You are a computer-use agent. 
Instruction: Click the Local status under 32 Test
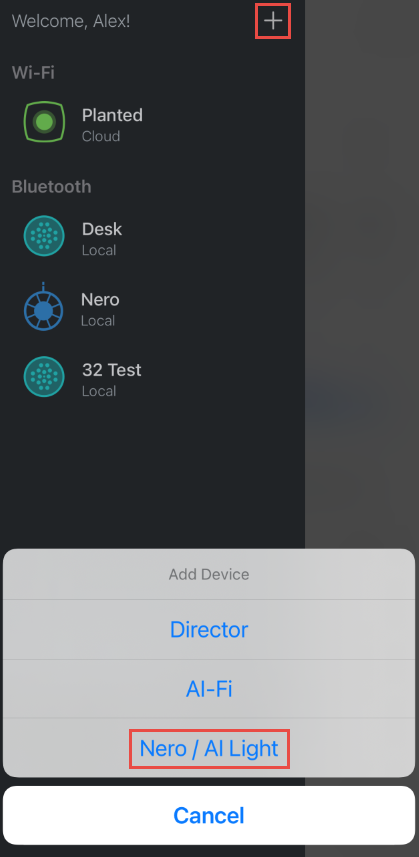point(99,391)
